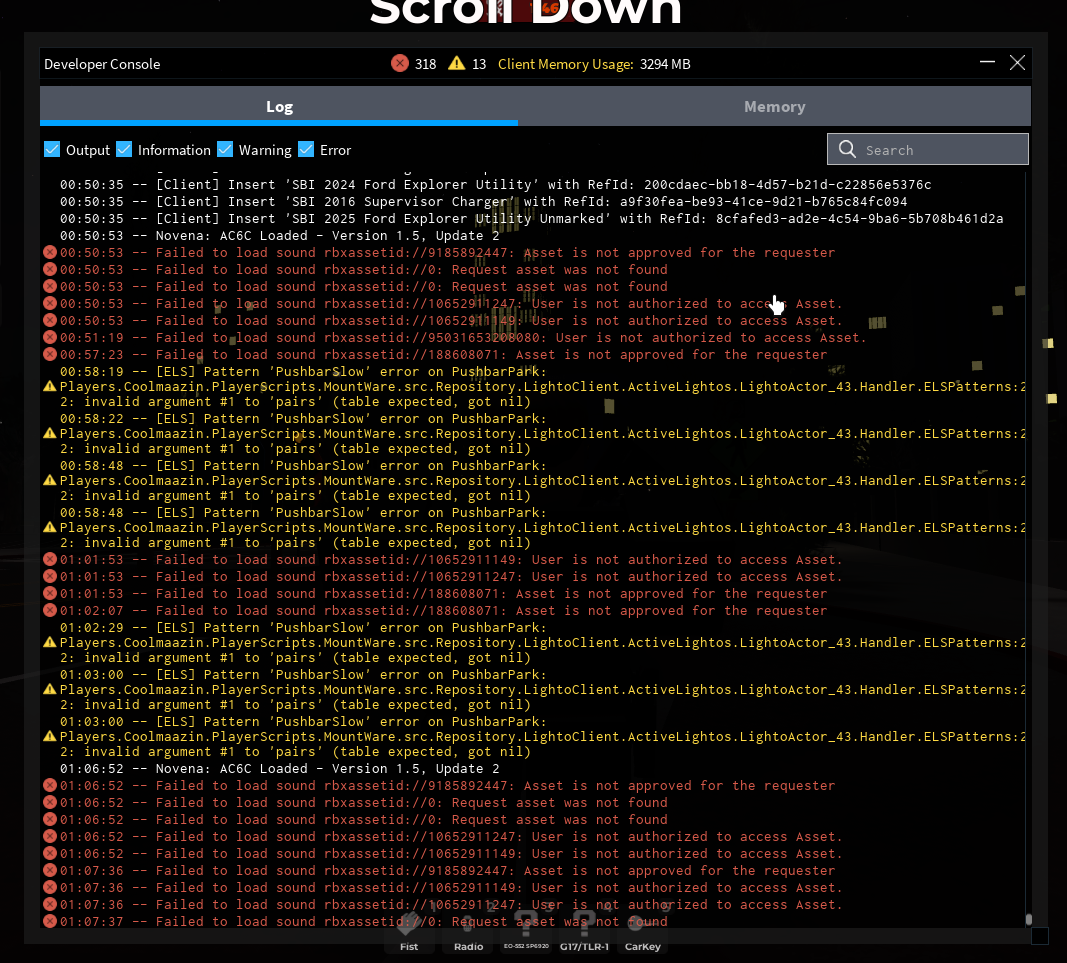The image size is (1067, 963).
Task: Click the log vertical scrollbar thumb
Action: point(1028,919)
